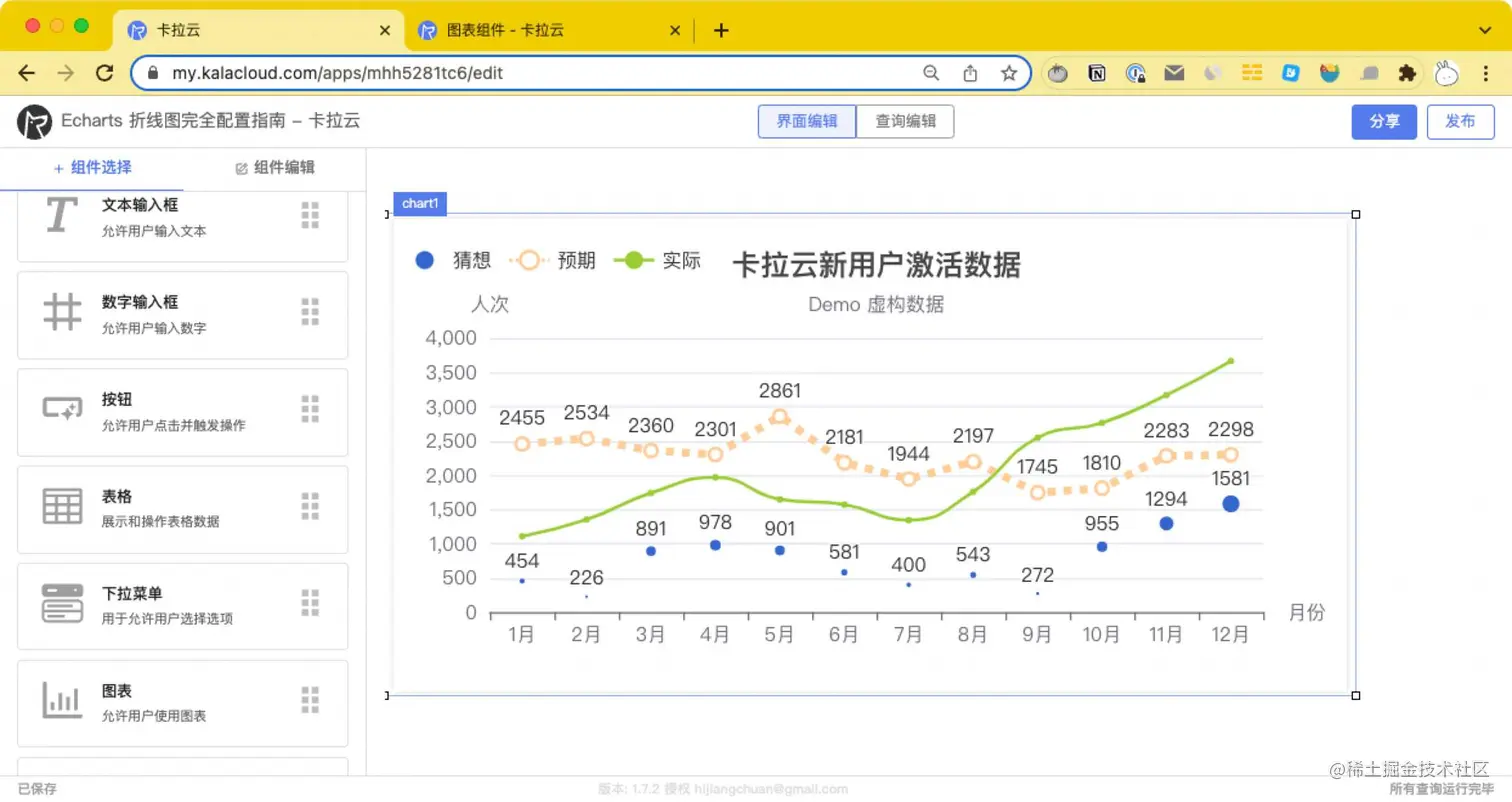Open the puzzle-piece extensions menu
The width and height of the screenshot is (1512, 802).
(1407, 73)
